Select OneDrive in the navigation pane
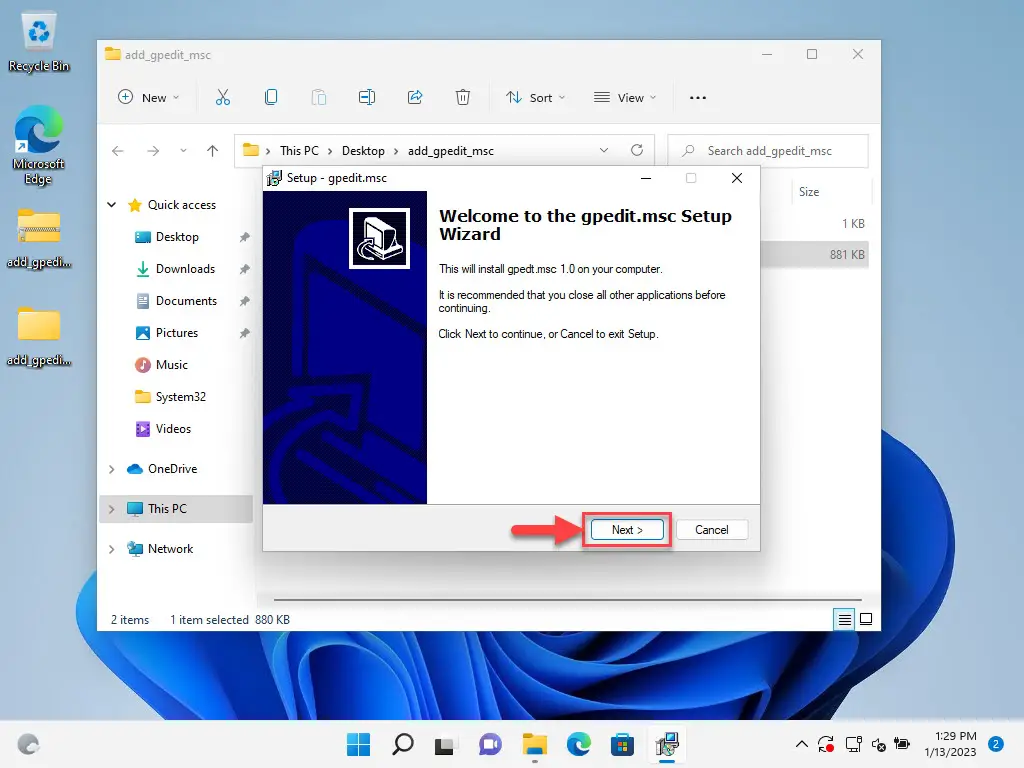This screenshot has height=768, width=1024. click(172, 468)
